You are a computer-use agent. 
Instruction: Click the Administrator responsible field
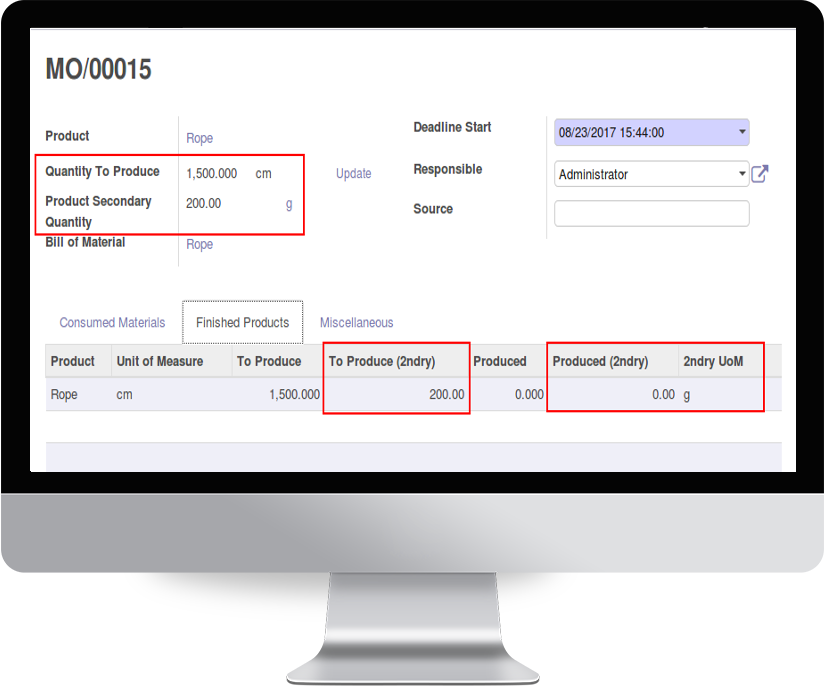652,174
